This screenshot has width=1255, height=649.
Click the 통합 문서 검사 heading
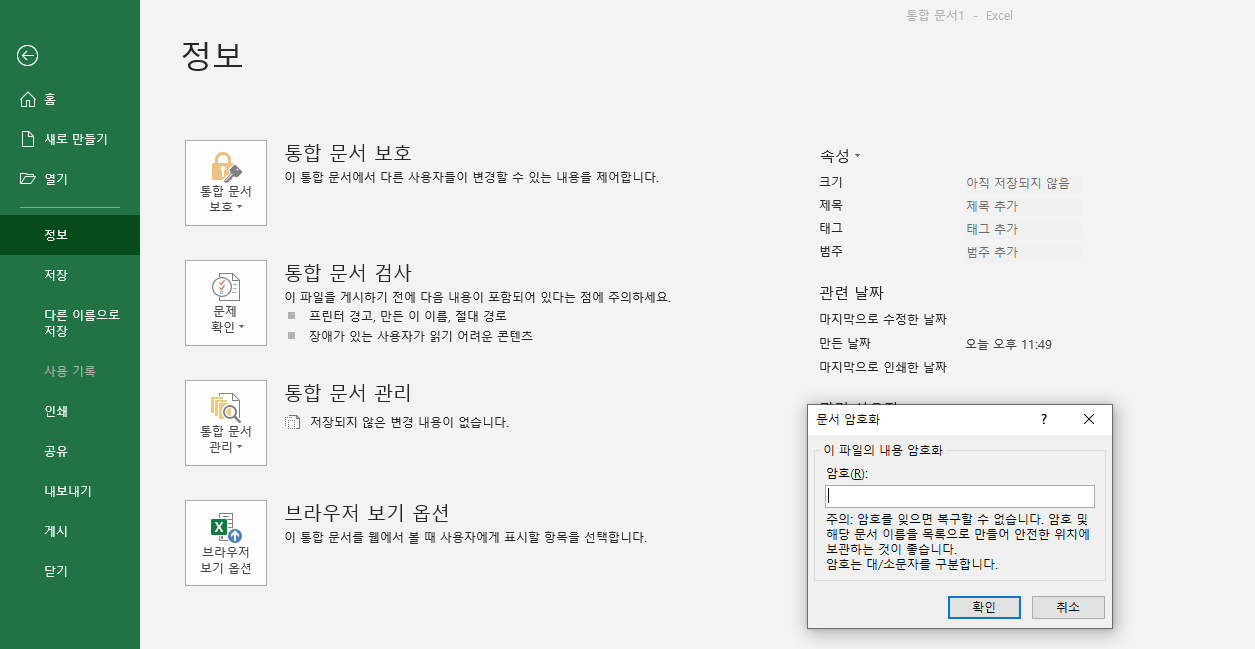(x=348, y=273)
